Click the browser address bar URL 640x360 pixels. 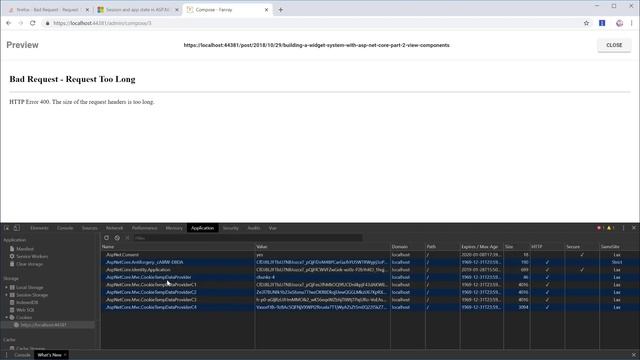[102, 23]
